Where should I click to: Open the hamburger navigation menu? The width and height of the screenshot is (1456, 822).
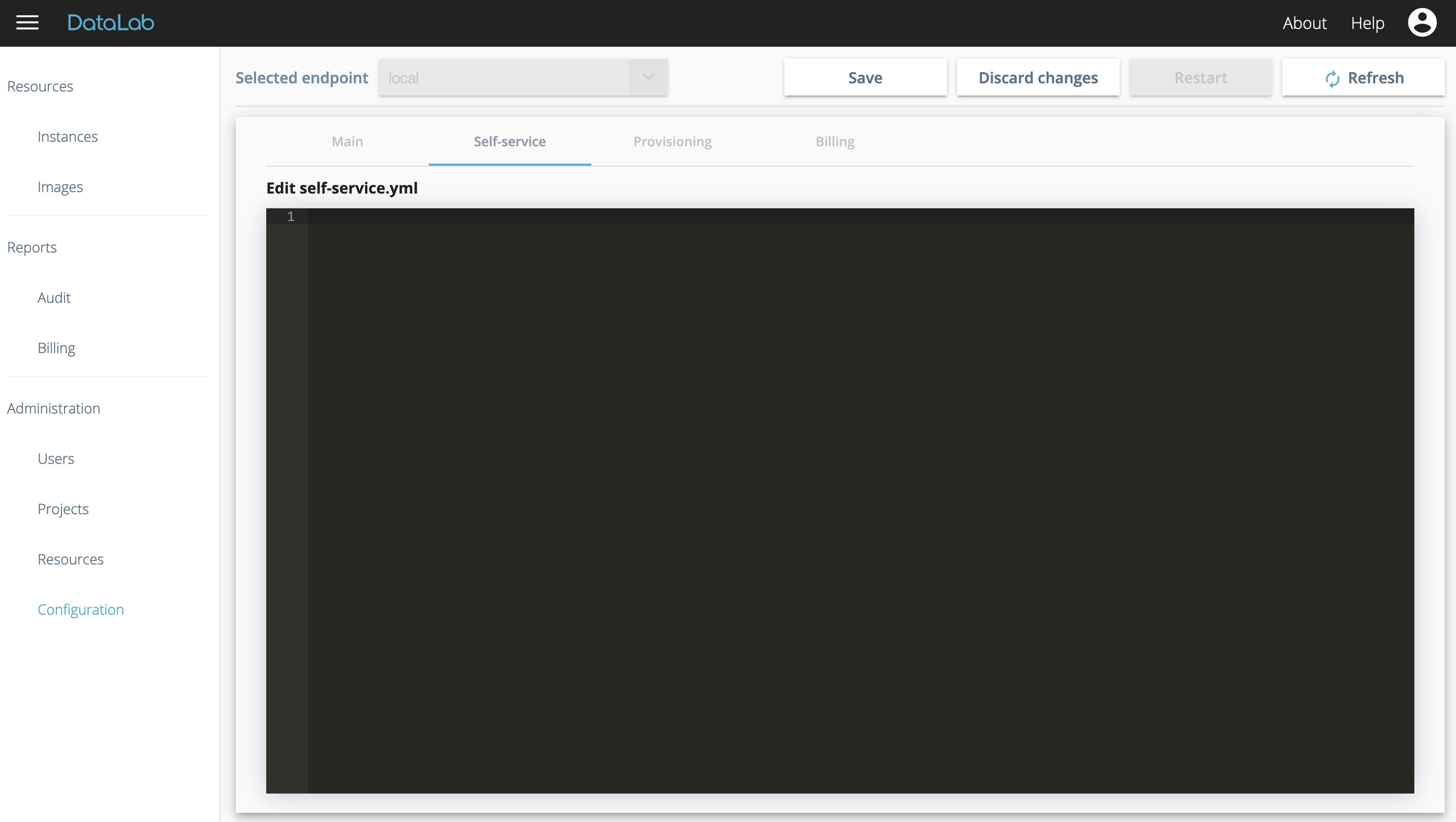[x=27, y=23]
